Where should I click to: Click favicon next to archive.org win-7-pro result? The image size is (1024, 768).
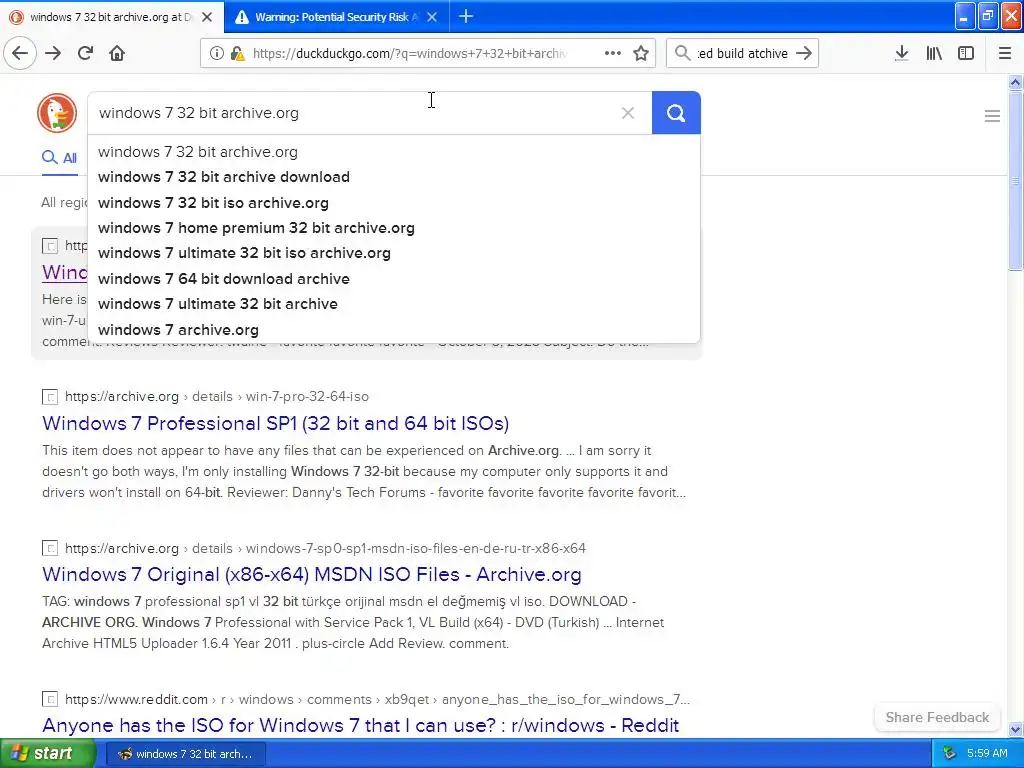pos(50,397)
